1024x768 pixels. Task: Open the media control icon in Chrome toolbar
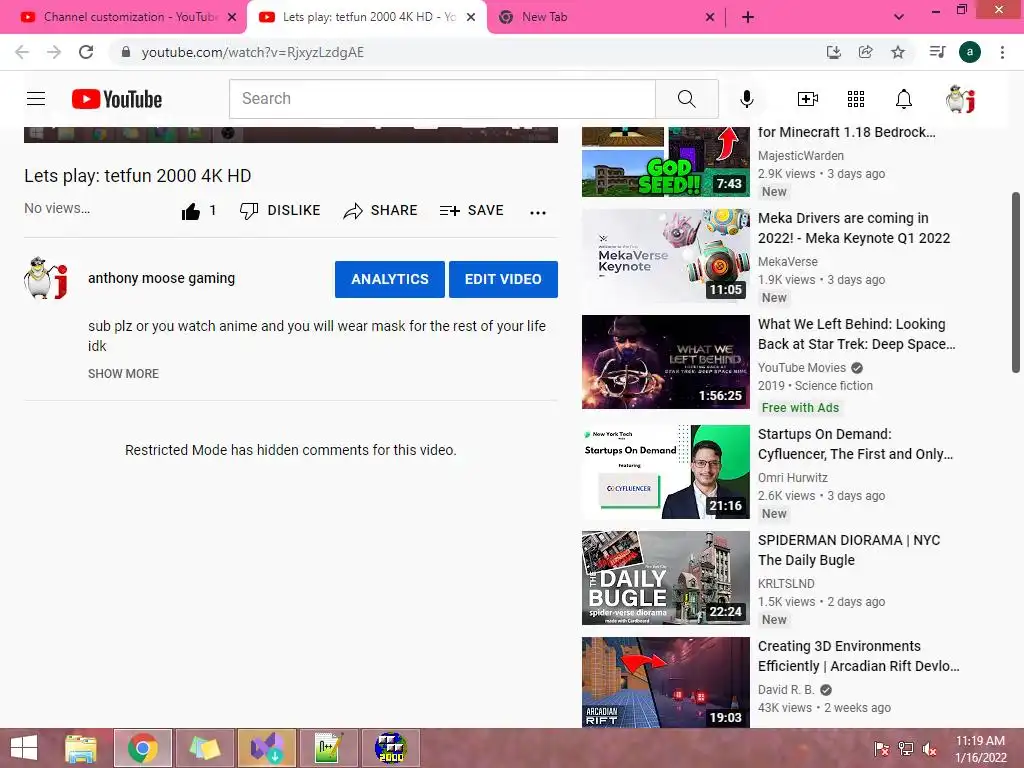click(937, 52)
